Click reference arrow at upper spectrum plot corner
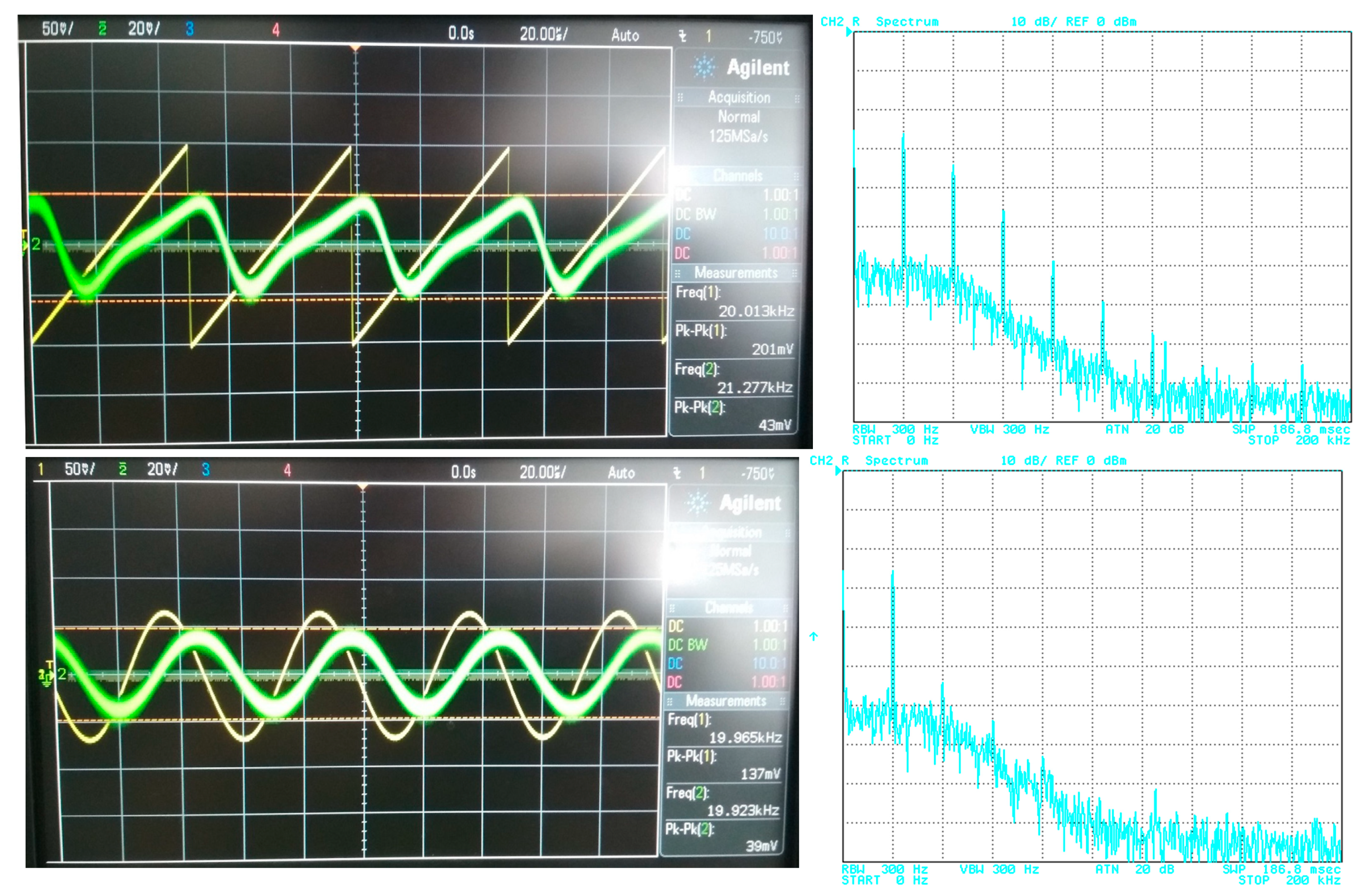This screenshot has width=1366, height=896. pyautogui.click(x=849, y=33)
